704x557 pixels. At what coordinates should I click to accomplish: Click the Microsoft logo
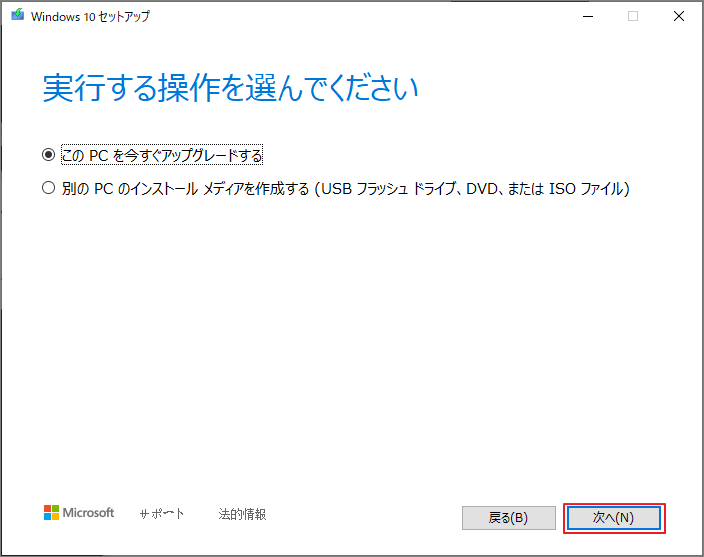tap(79, 513)
